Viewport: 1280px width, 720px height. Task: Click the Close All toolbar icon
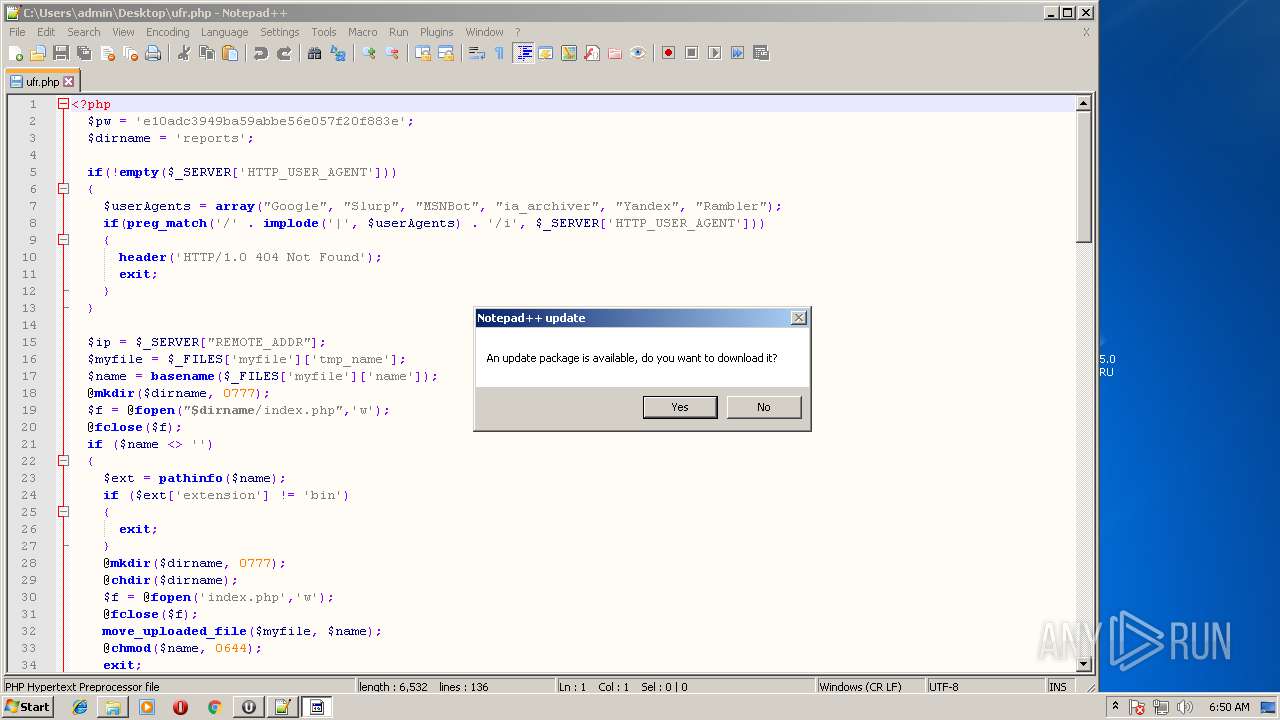pyautogui.click(x=130, y=53)
